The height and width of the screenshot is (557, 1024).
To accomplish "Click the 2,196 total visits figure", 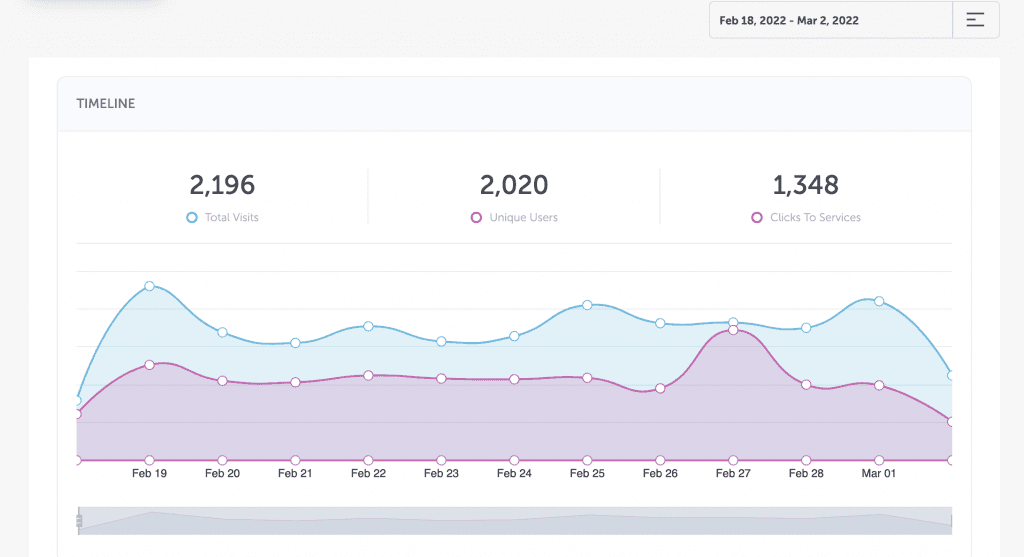I will pos(222,185).
